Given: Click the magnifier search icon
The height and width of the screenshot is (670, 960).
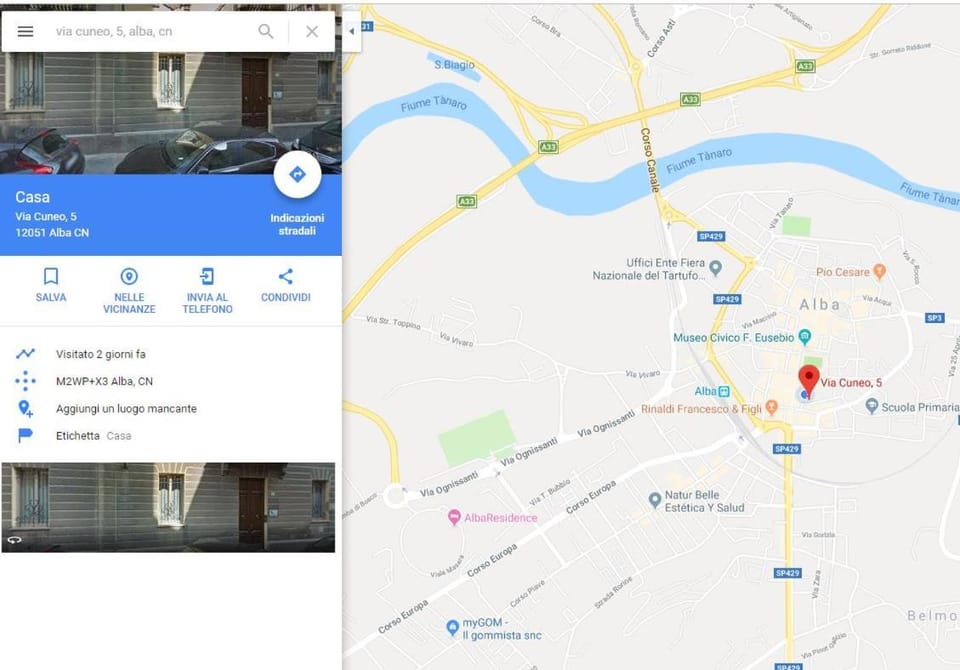Looking at the screenshot, I should pos(266,31).
